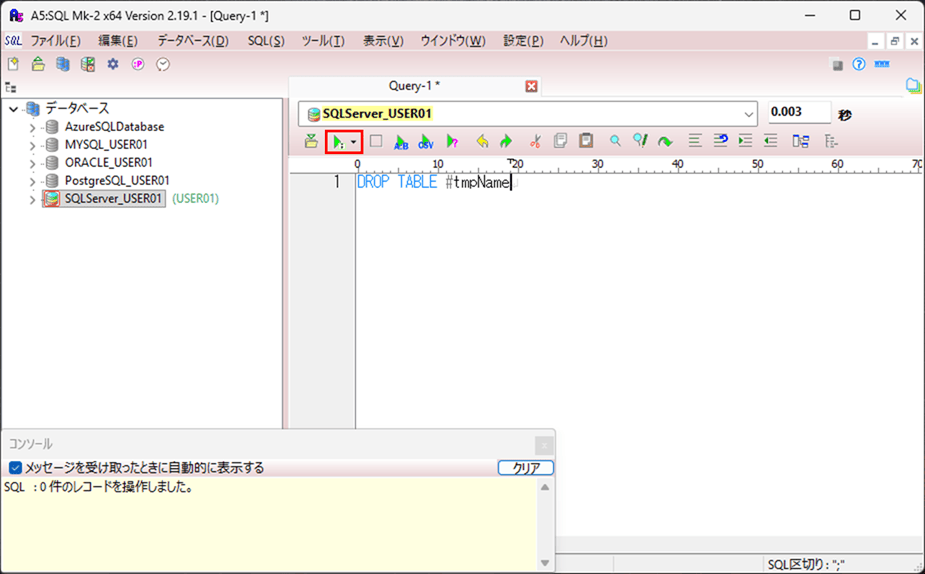Click the green redo arrow icon
Image resolution: width=925 pixels, height=574 pixels.
506,142
